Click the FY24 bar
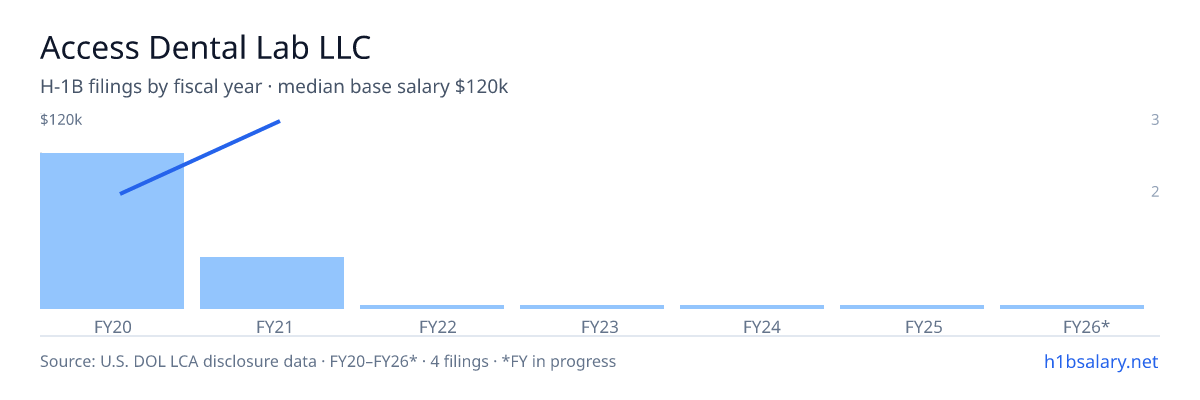 [752, 307]
